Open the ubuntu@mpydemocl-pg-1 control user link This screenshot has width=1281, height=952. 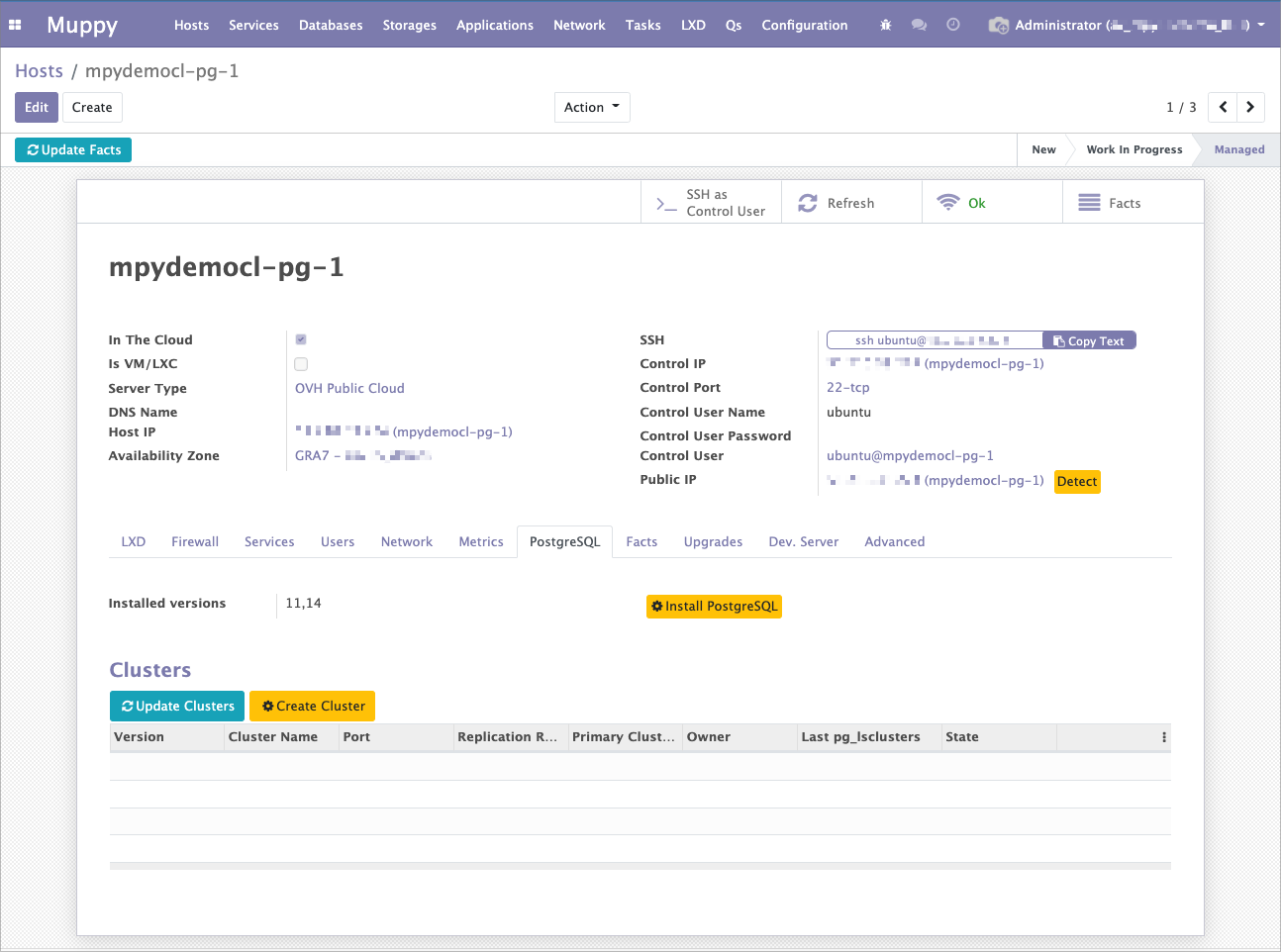click(910, 455)
